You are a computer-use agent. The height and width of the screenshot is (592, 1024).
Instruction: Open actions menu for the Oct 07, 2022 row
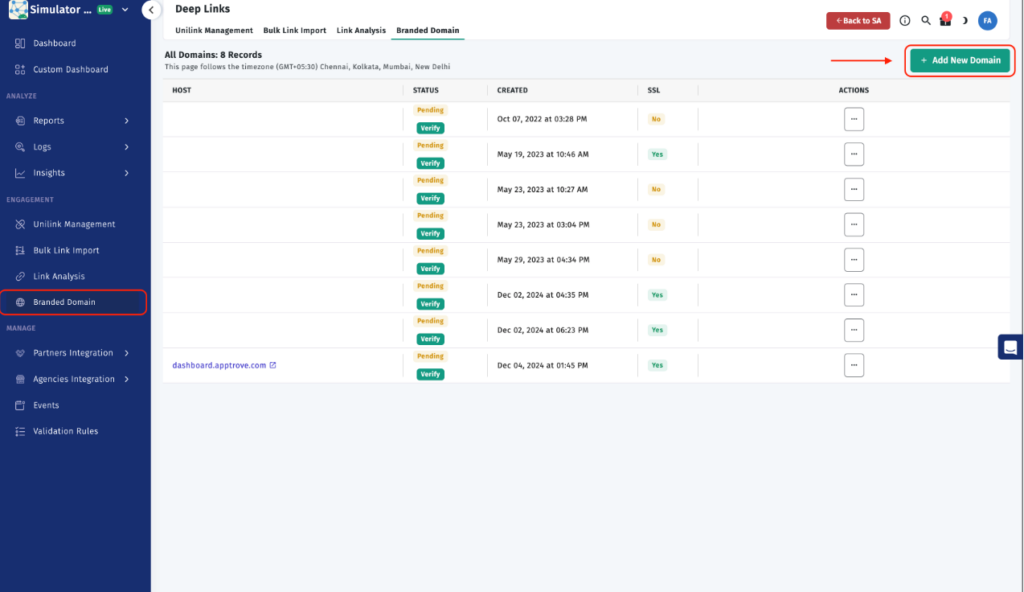[854, 119]
